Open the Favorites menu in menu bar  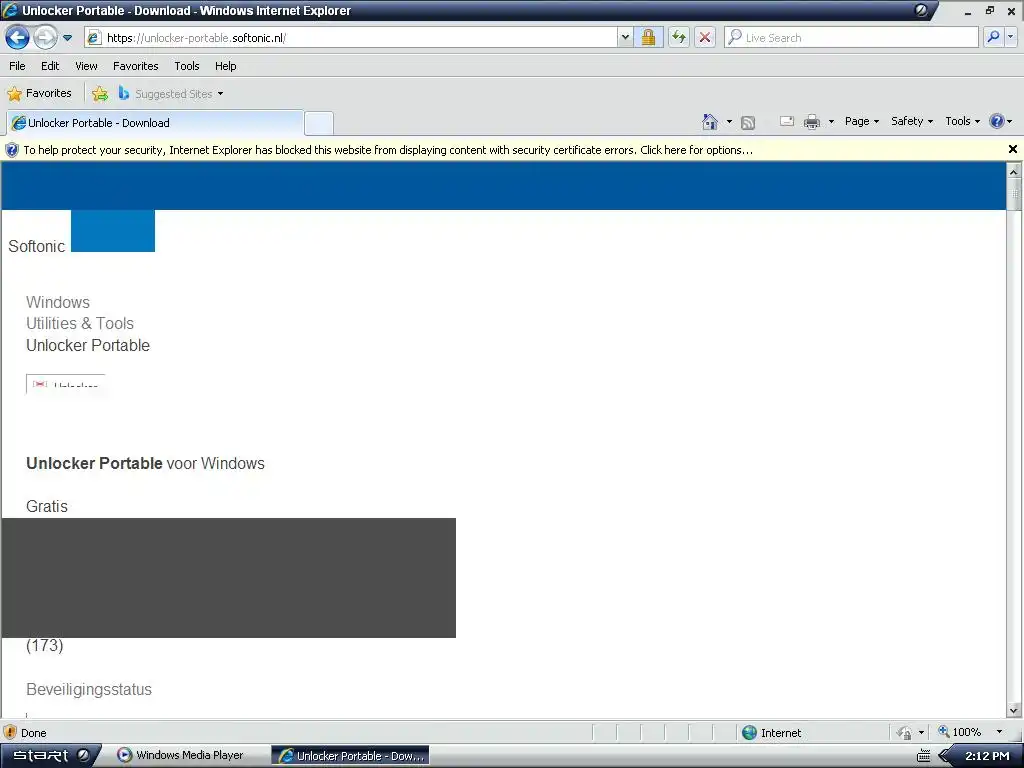tap(135, 66)
